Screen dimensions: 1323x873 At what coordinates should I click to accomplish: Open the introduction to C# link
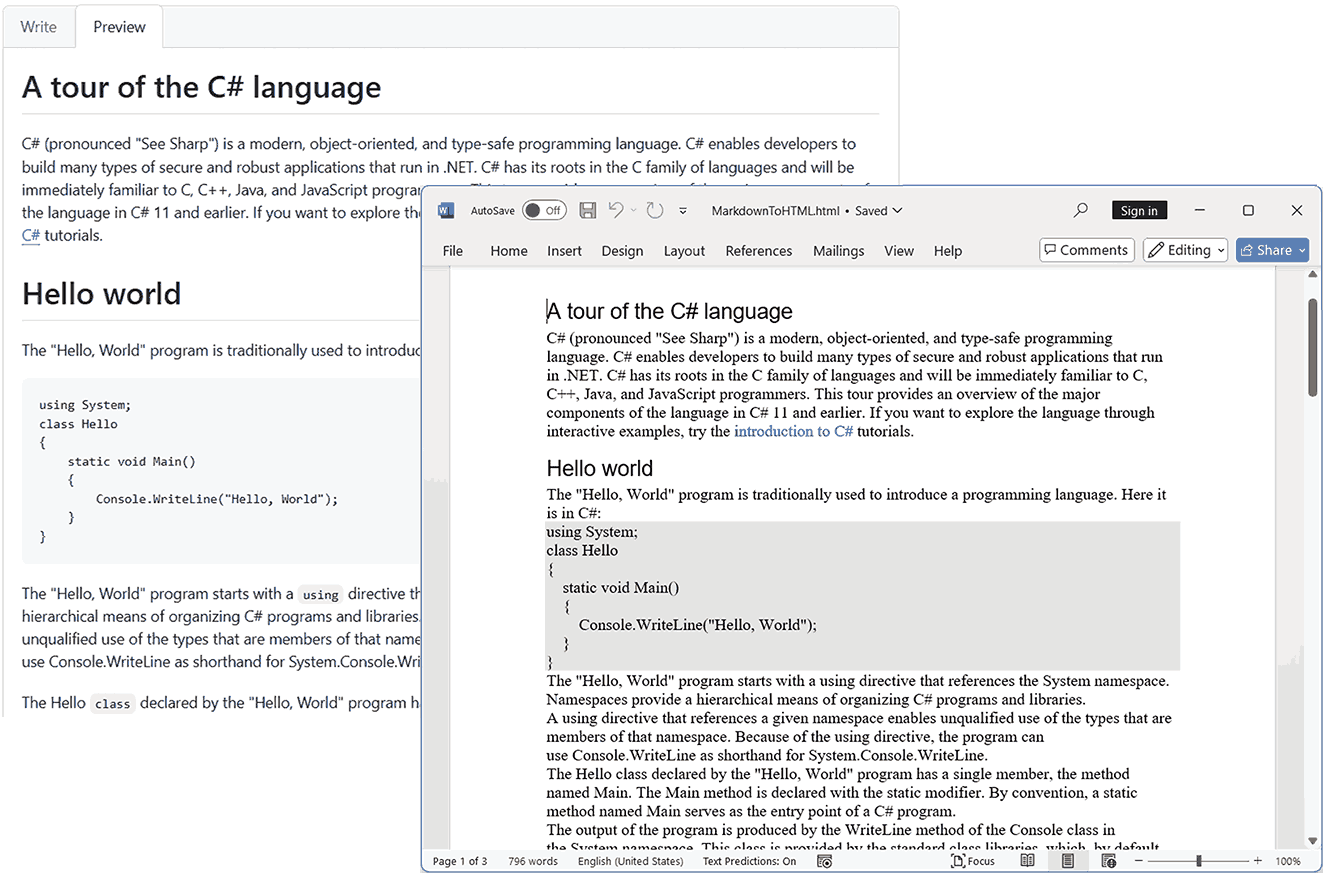tap(793, 431)
